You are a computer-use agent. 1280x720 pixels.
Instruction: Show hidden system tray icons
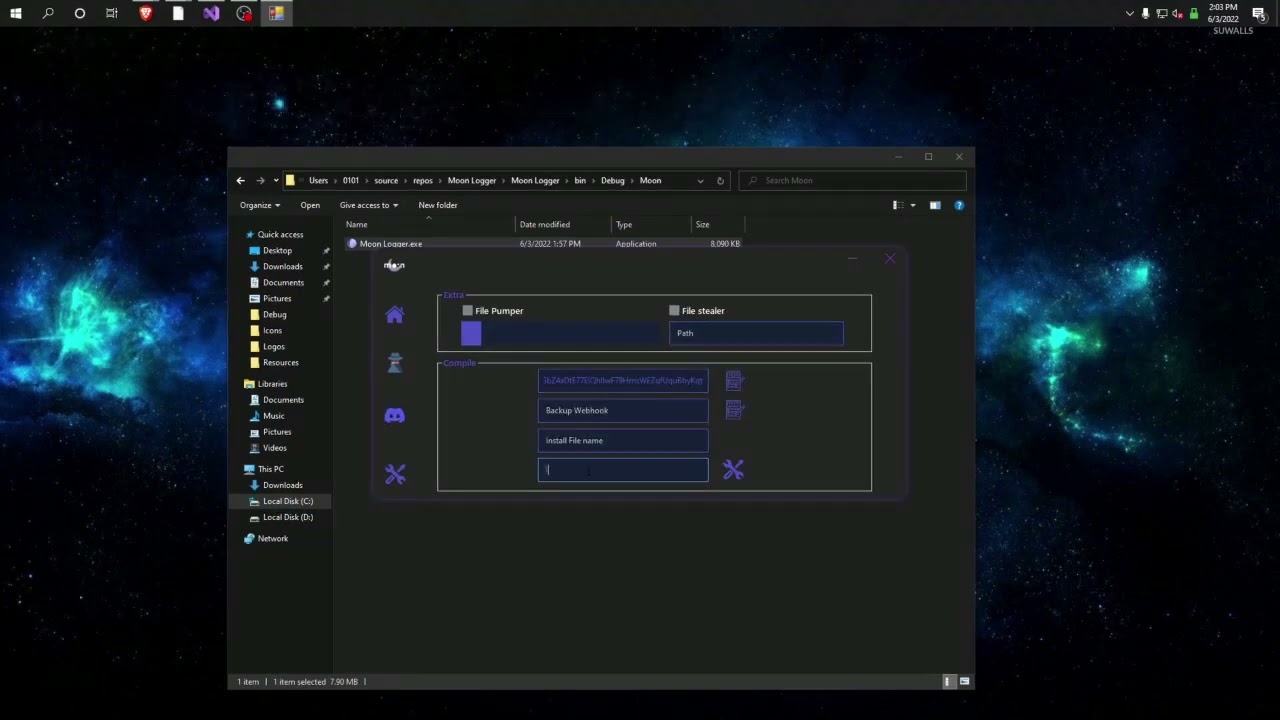pyautogui.click(x=1130, y=14)
